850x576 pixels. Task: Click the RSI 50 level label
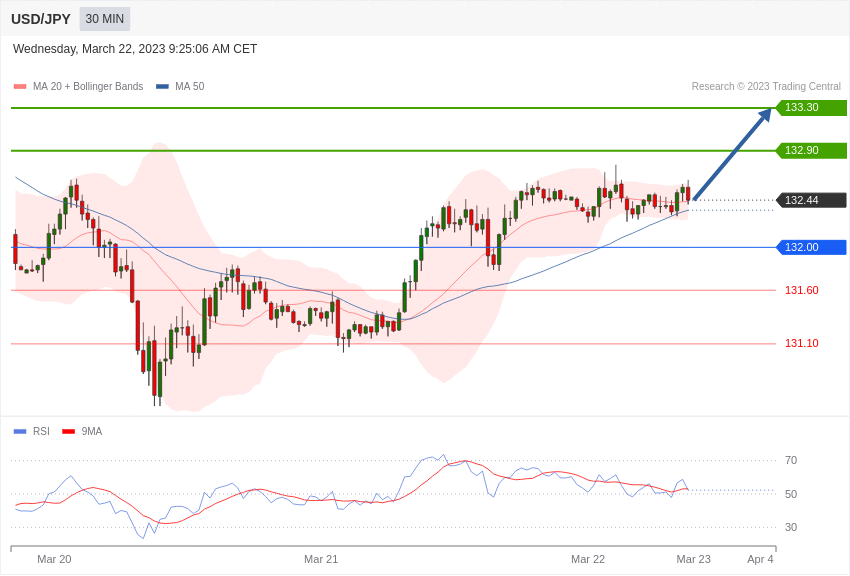tap(791, 494)
